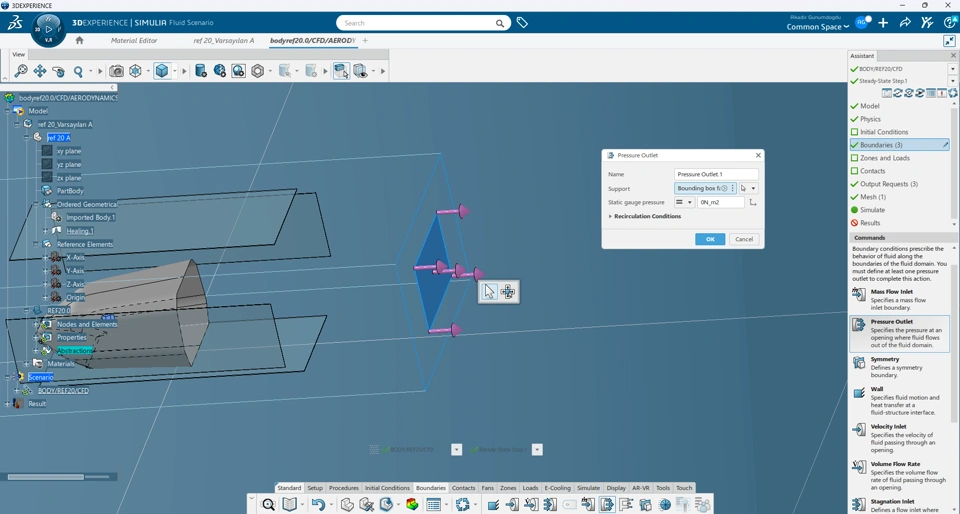Screen dimensions: 960x514
Task: Select Output Requests (3) in Assistant
Action: pos(888,184)
